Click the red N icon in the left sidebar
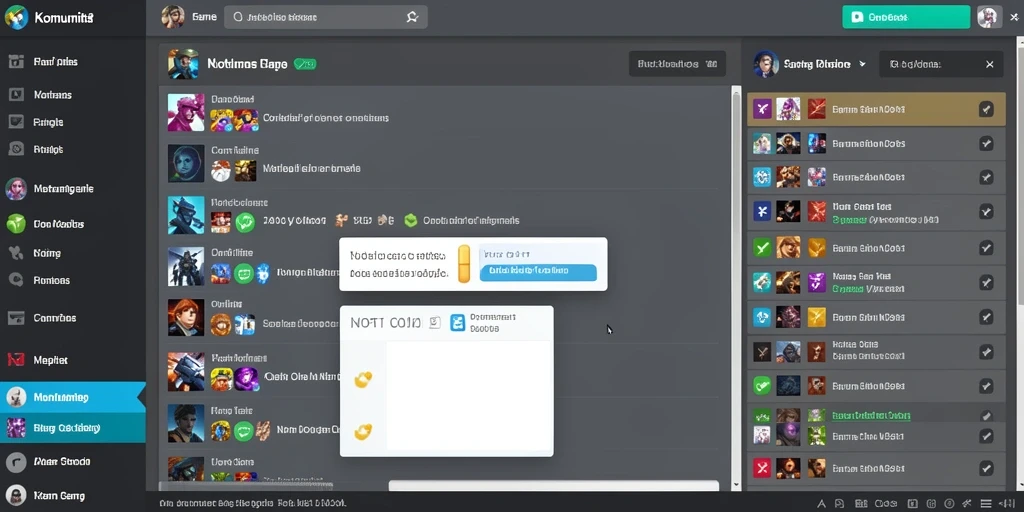This screenshot has width=1024, height=512. coord(16,360)
